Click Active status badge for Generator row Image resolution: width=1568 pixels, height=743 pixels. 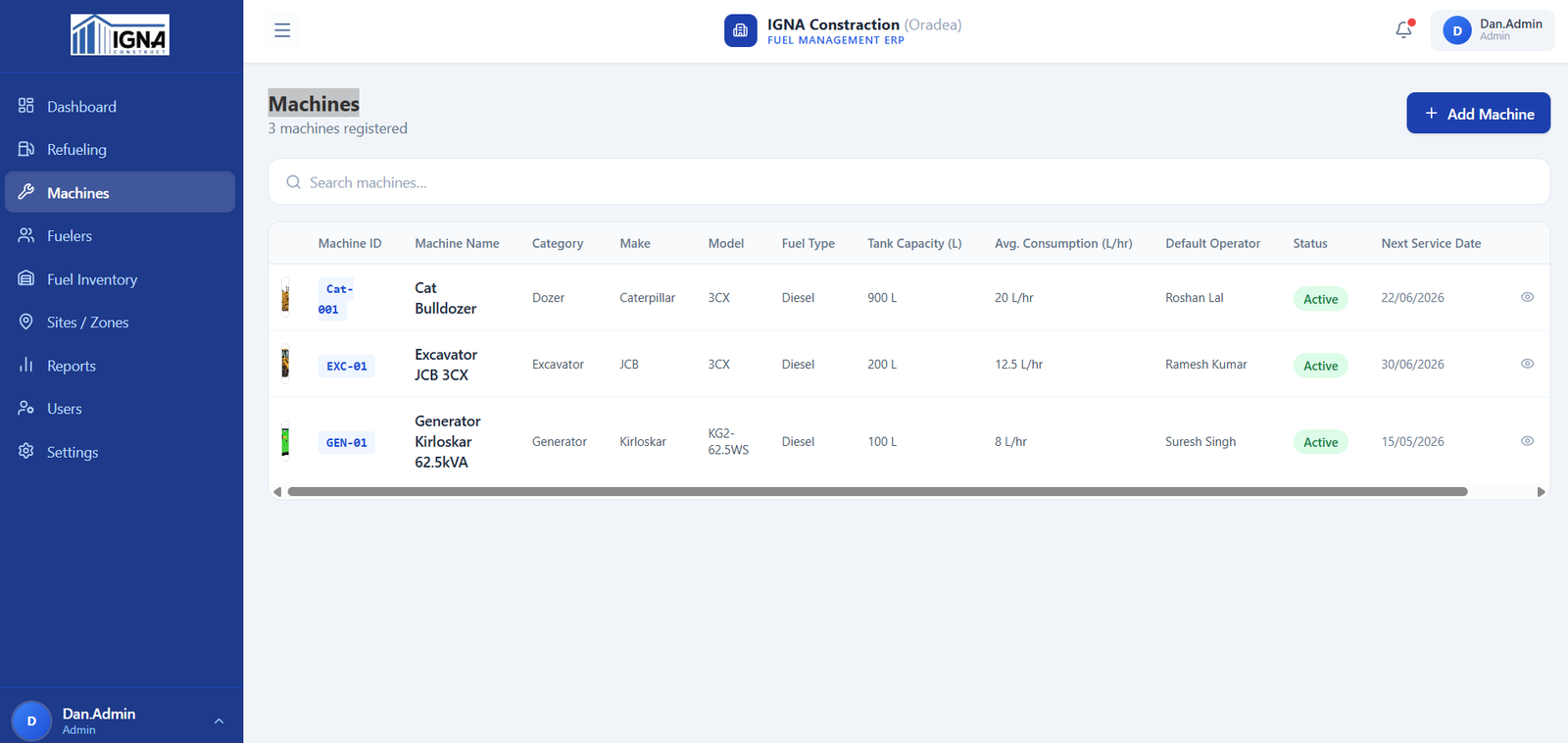click(x=1320, y=442)
